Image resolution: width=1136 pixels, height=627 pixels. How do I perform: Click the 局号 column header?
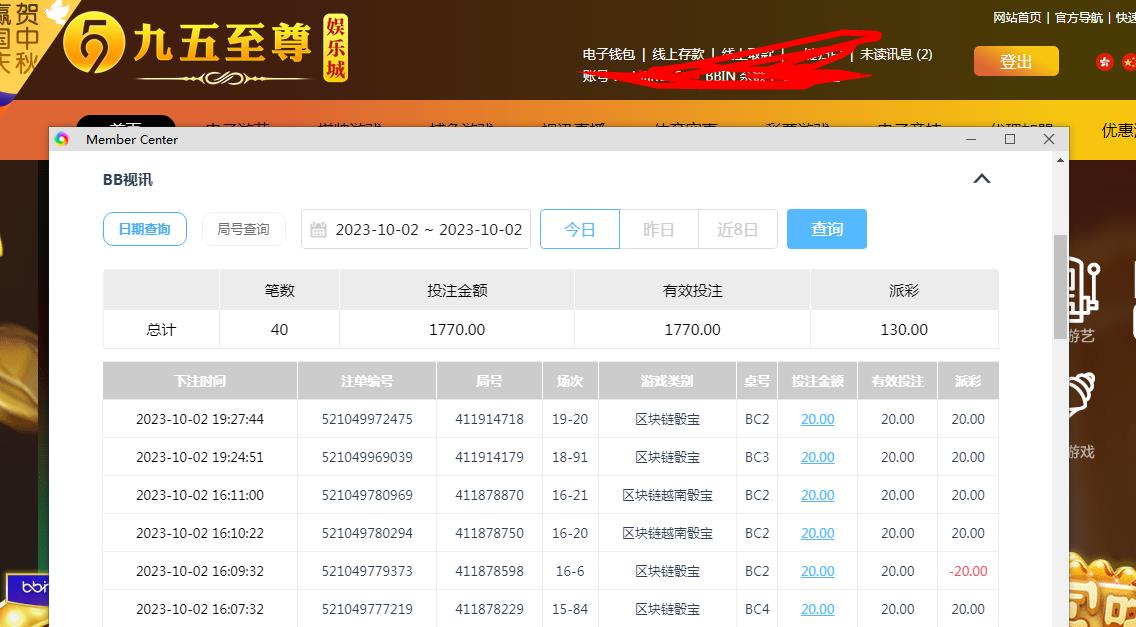click(x=489, y=381)
